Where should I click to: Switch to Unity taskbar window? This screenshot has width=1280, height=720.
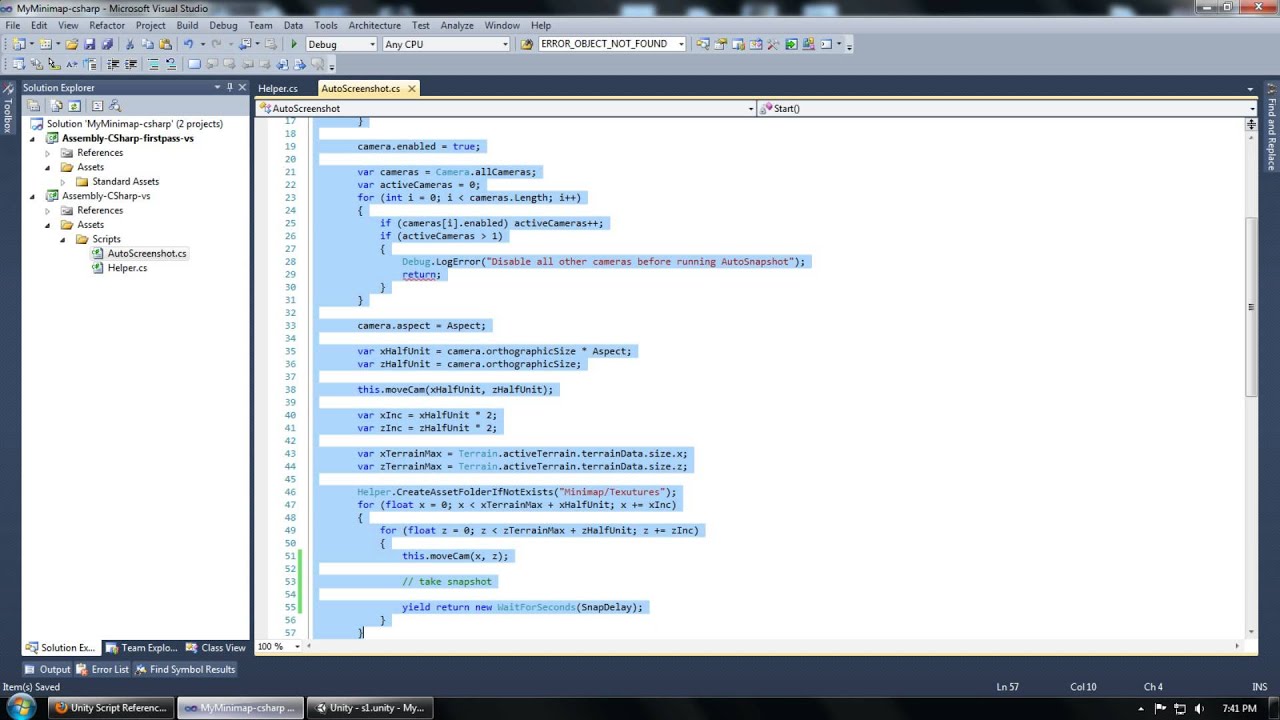370,708
